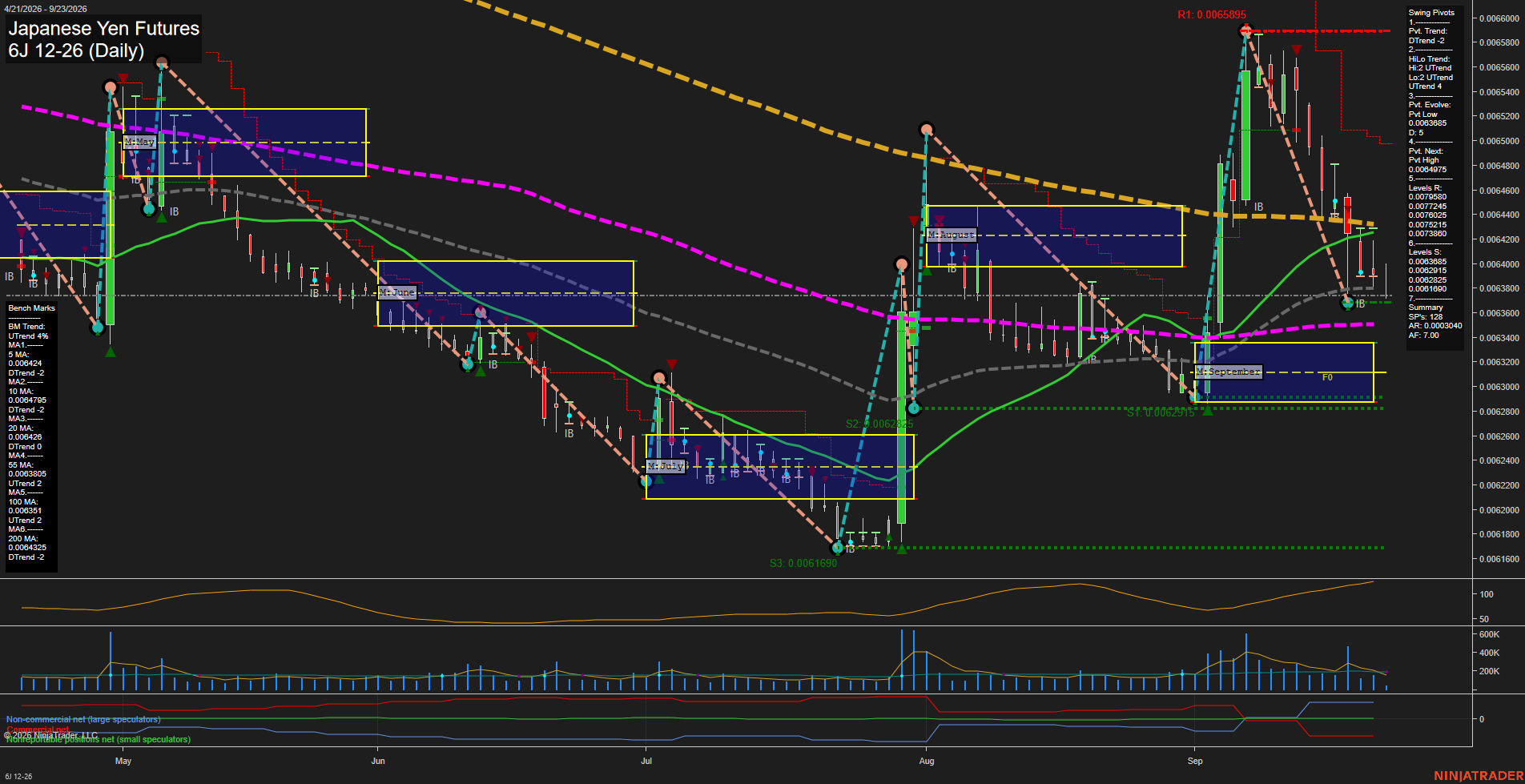Click the F0 label in September box

point(1327,377)
